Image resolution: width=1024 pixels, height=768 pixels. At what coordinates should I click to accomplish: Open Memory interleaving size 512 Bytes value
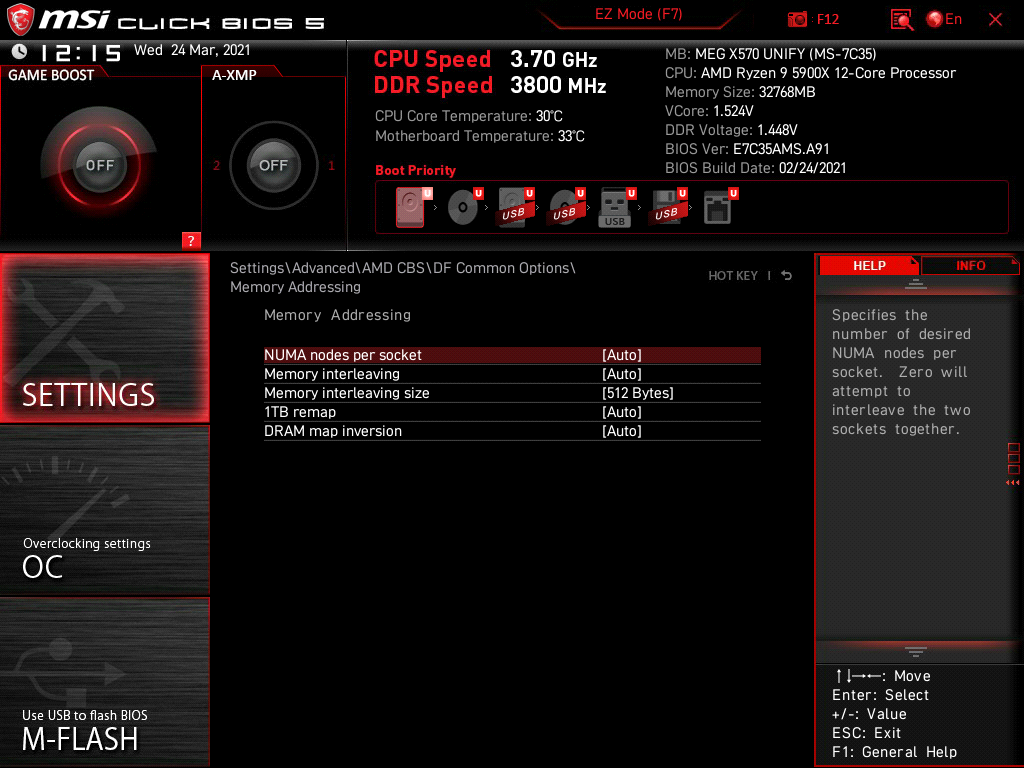(x=637, y=393)
